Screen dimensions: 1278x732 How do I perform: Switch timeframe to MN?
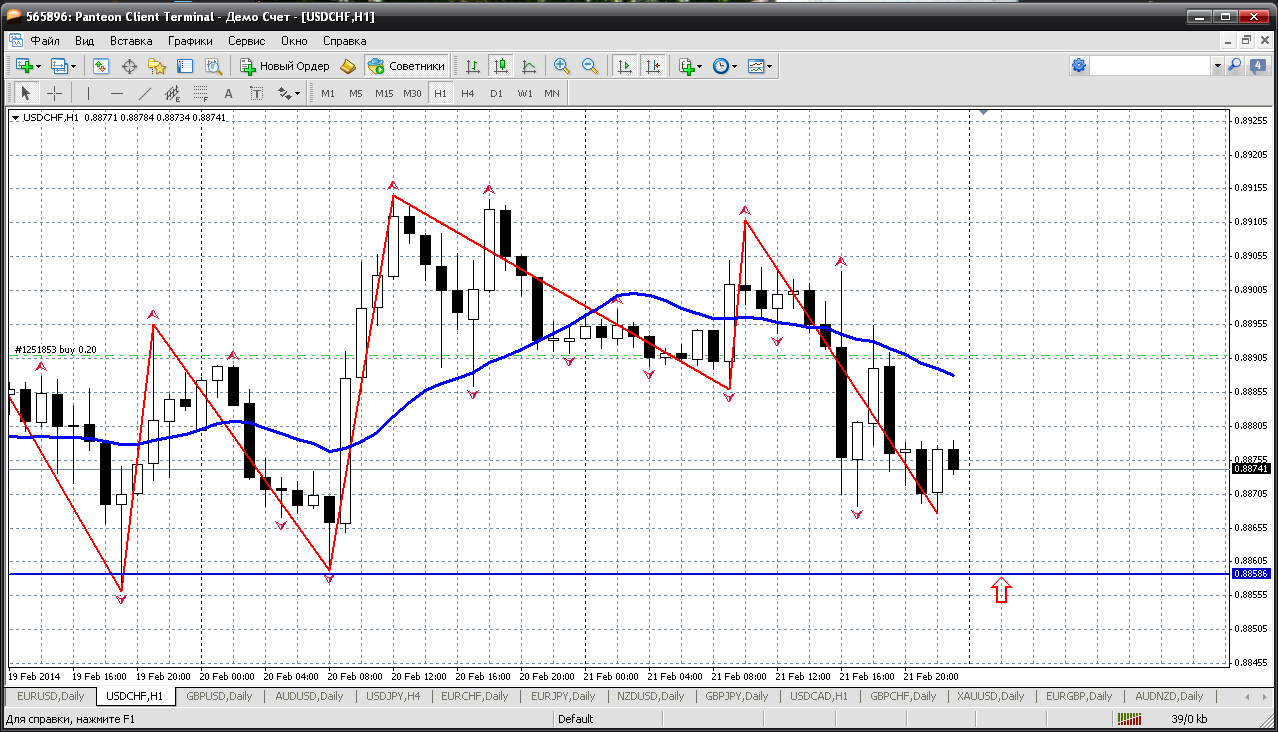click(552, 93)
